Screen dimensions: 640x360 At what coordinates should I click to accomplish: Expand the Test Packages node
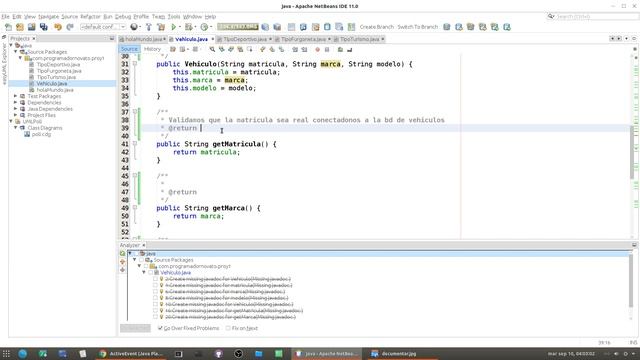pyautogui.click(x=16, y=96)
